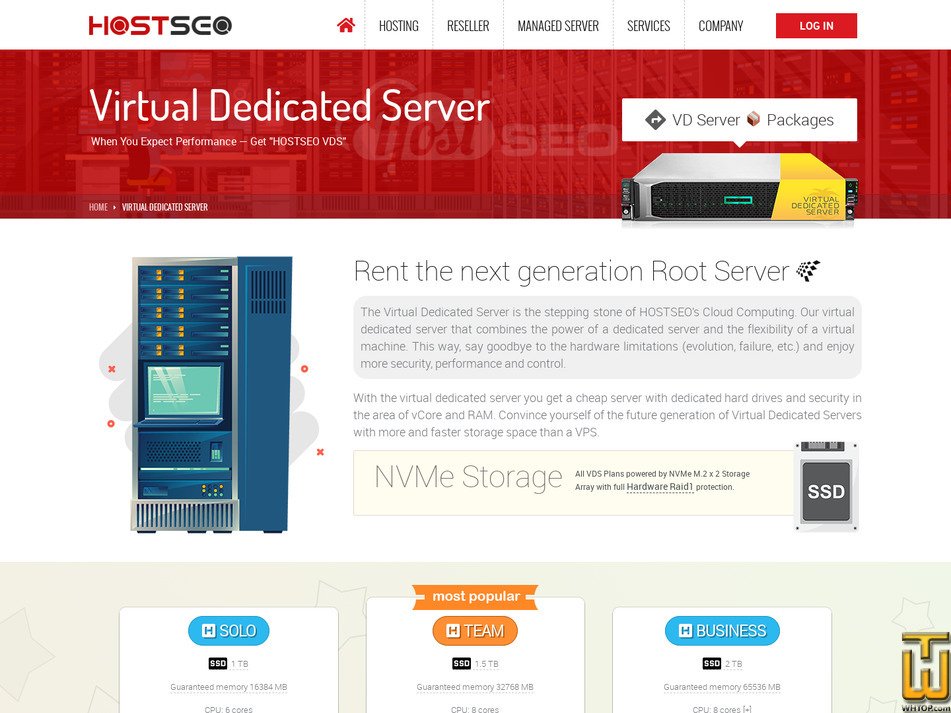Viewport: 951px width, 713px height.
Task: Select the BUSINESS plan badge
Action: pyautogui.click(x=722, y=630)
